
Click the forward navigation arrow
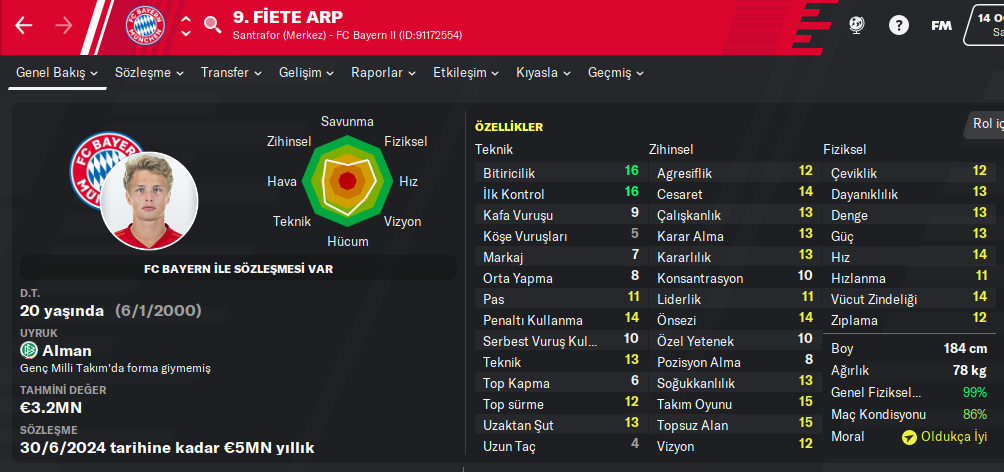(x=64, y=26)
